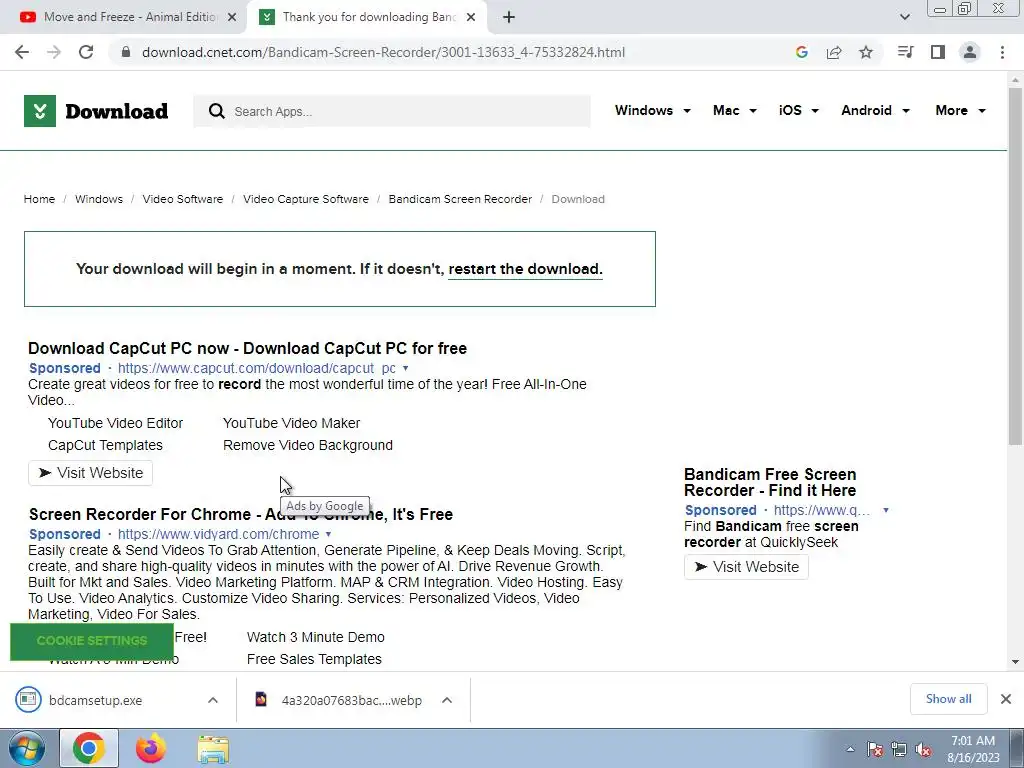Close the Thank you for downloading tab

(471, 17)
